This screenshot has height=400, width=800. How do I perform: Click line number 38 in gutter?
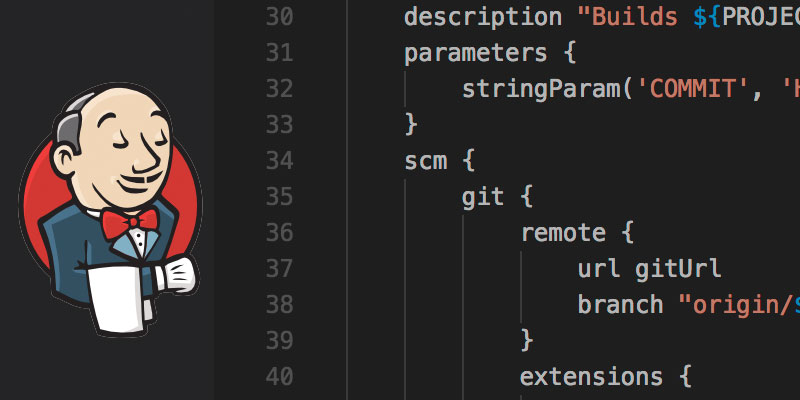point(279,305)
